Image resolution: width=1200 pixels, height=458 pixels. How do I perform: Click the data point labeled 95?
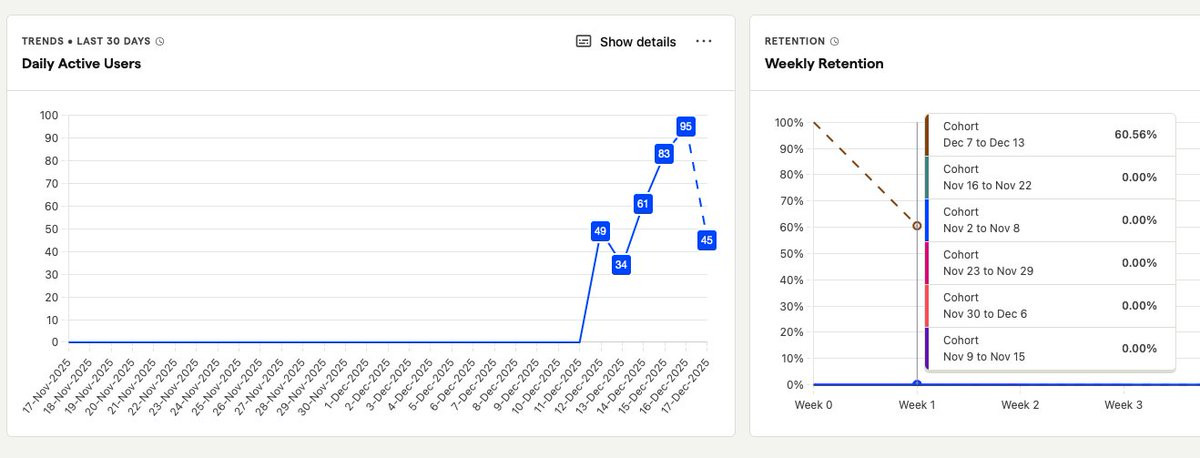[685, 126]
